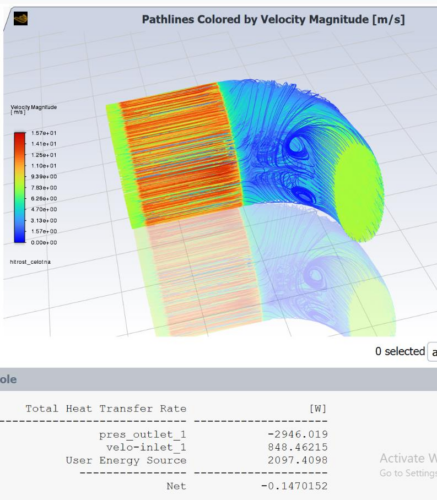Screen dimensions: 437x500
Task: Click the legend value 0.00e+00
Action: 44,242
